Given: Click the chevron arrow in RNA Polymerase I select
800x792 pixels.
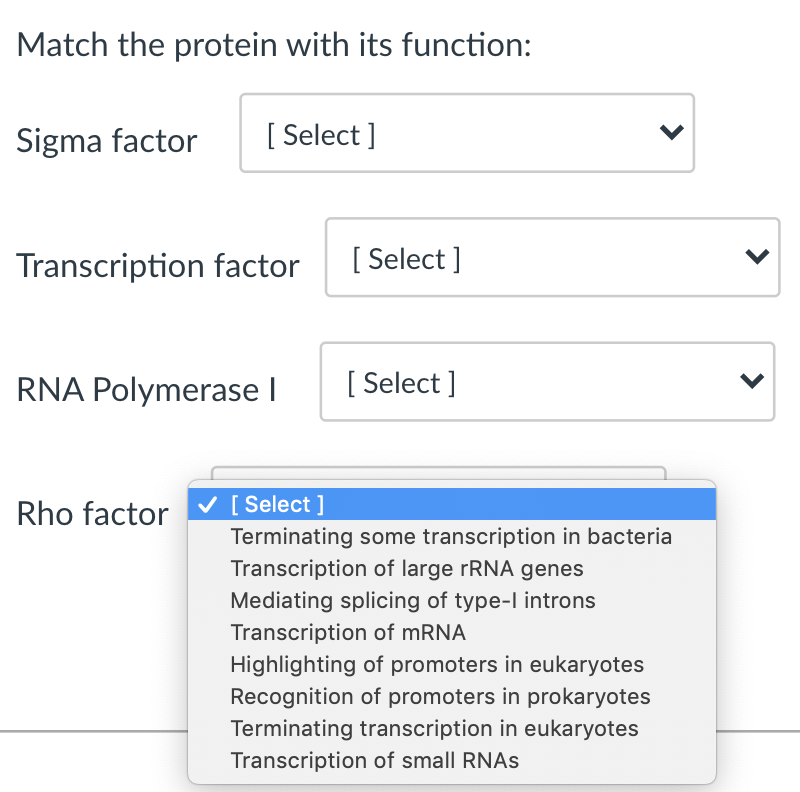Looking at the screenshot, I should [x=752, y=382].
